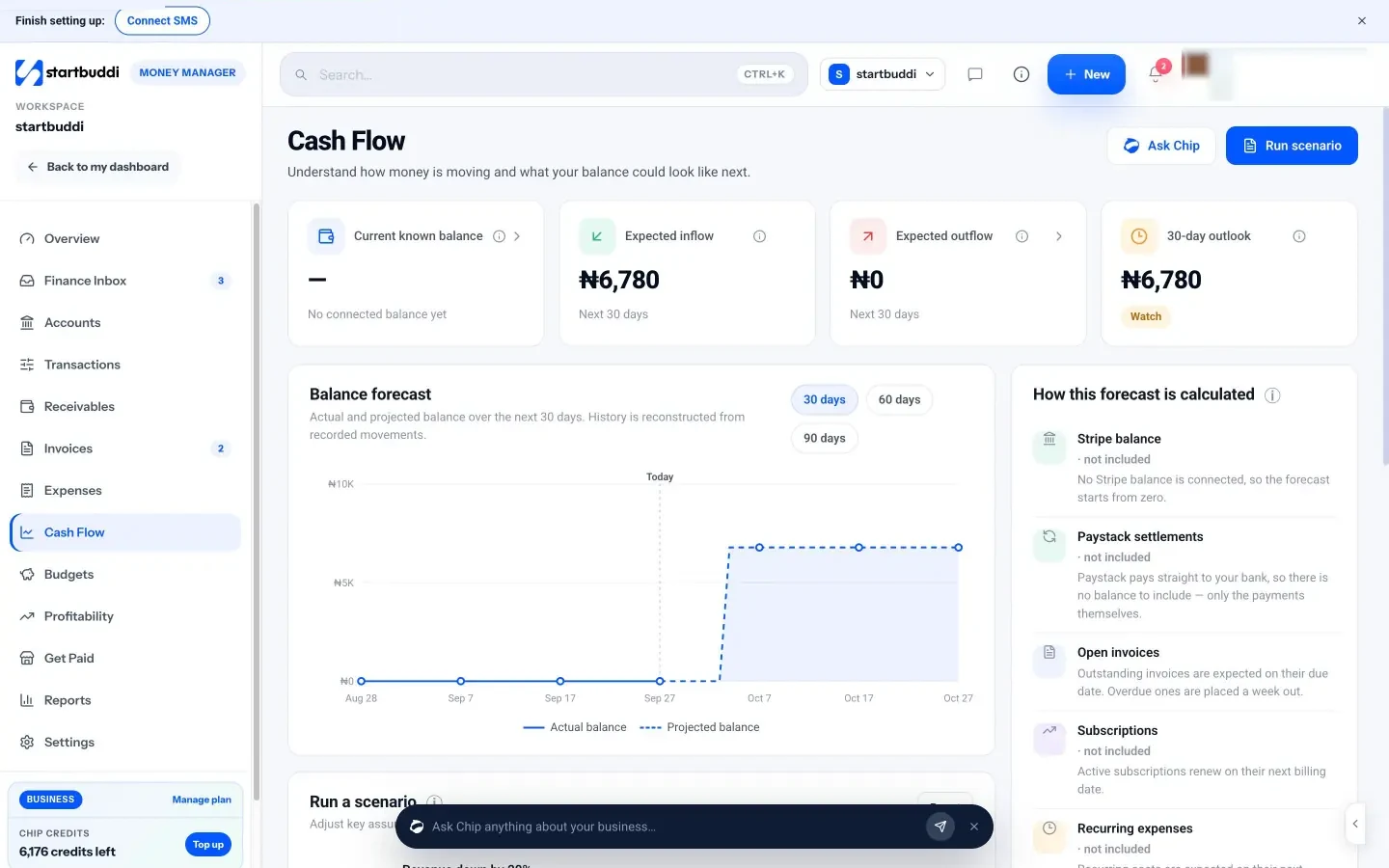Open Reports in the sidebar

tap(125, 700)
